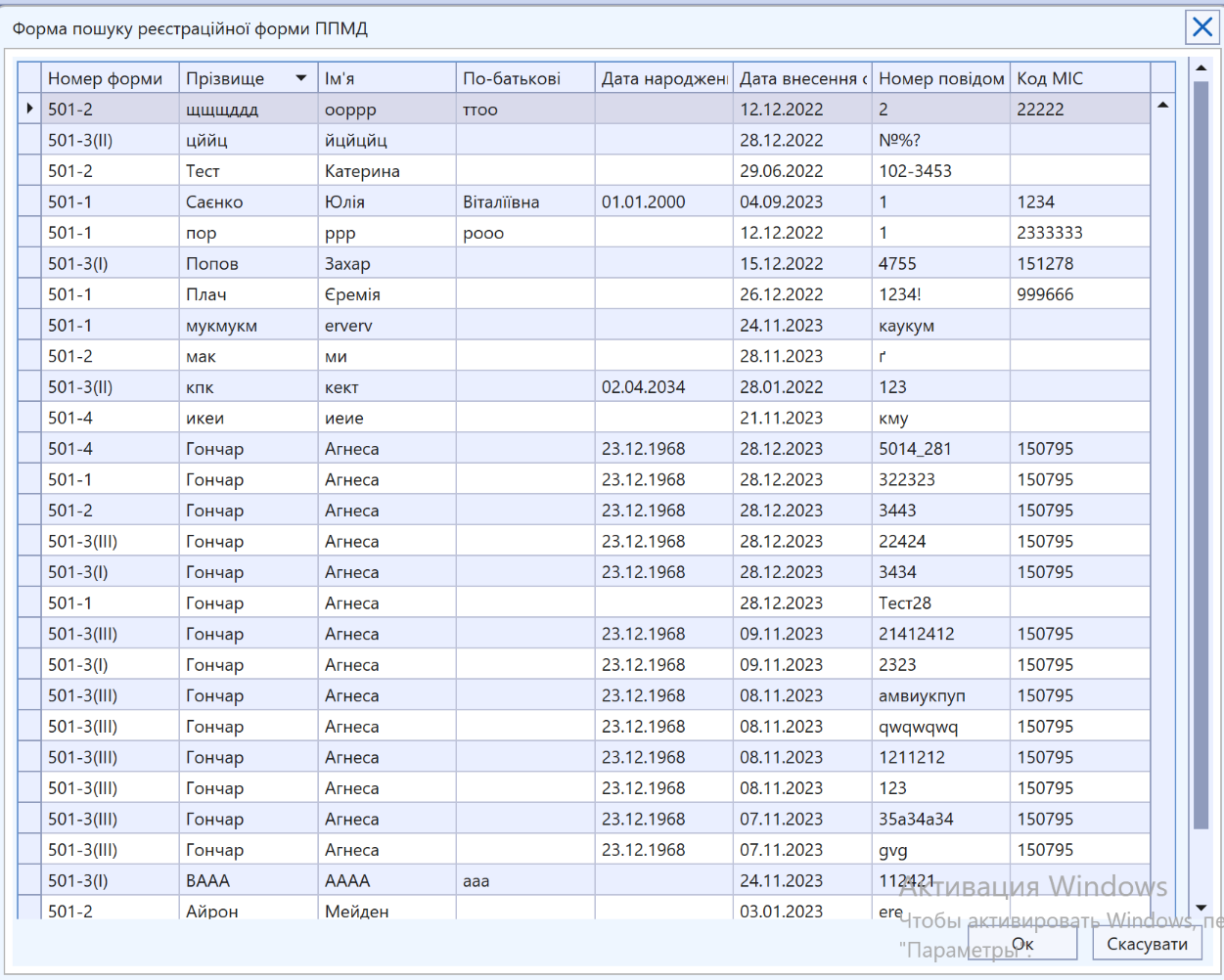This screenshot has height=980, width=1224.
Task: Select the surname cell Саєнко
Action: pyautogui.click(x=249, y=201)
